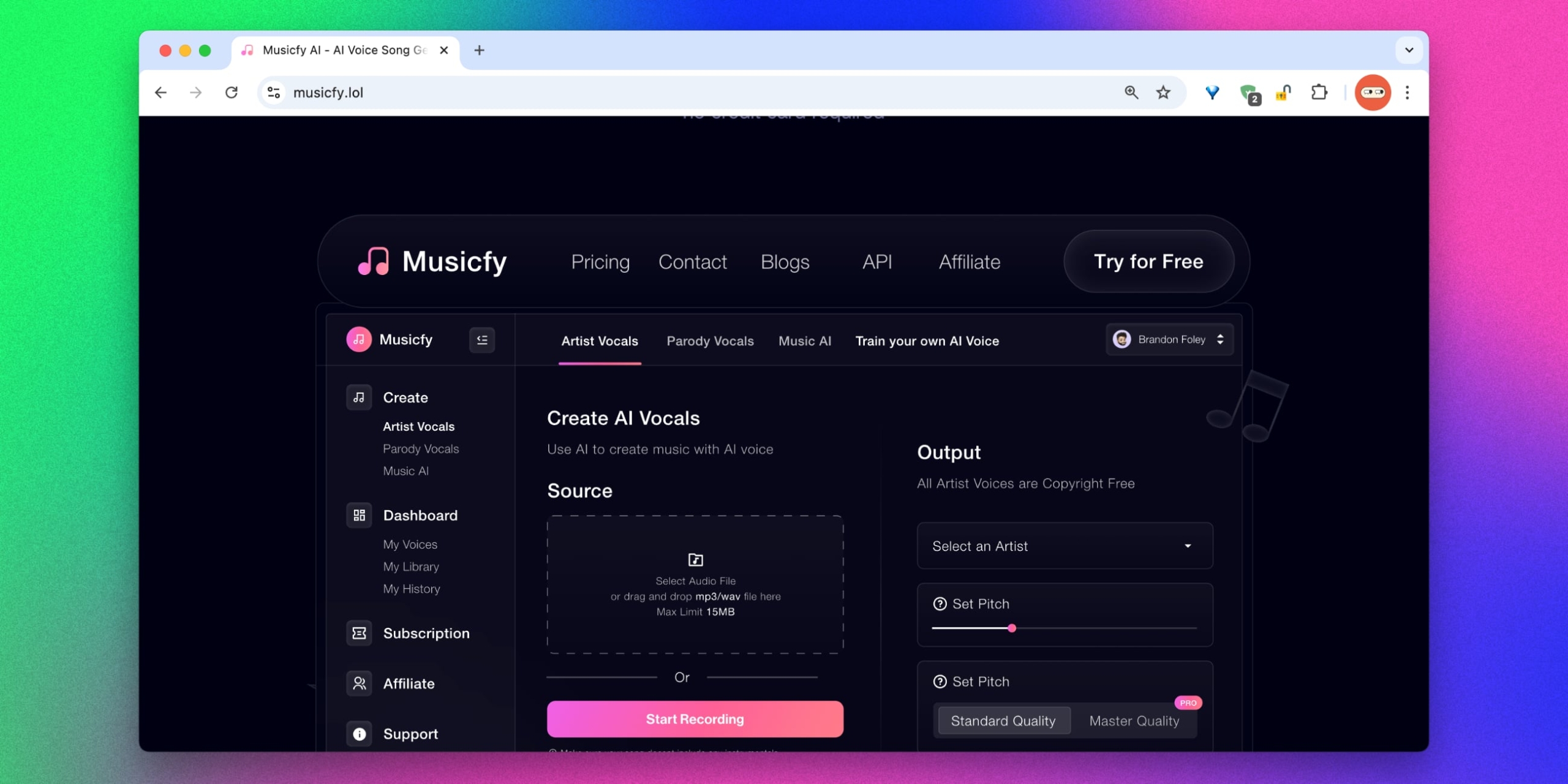Screen dimensions: 1568x784
Task: Expand the Brandon Foley account menu
Action: (x=1169, y=339)
